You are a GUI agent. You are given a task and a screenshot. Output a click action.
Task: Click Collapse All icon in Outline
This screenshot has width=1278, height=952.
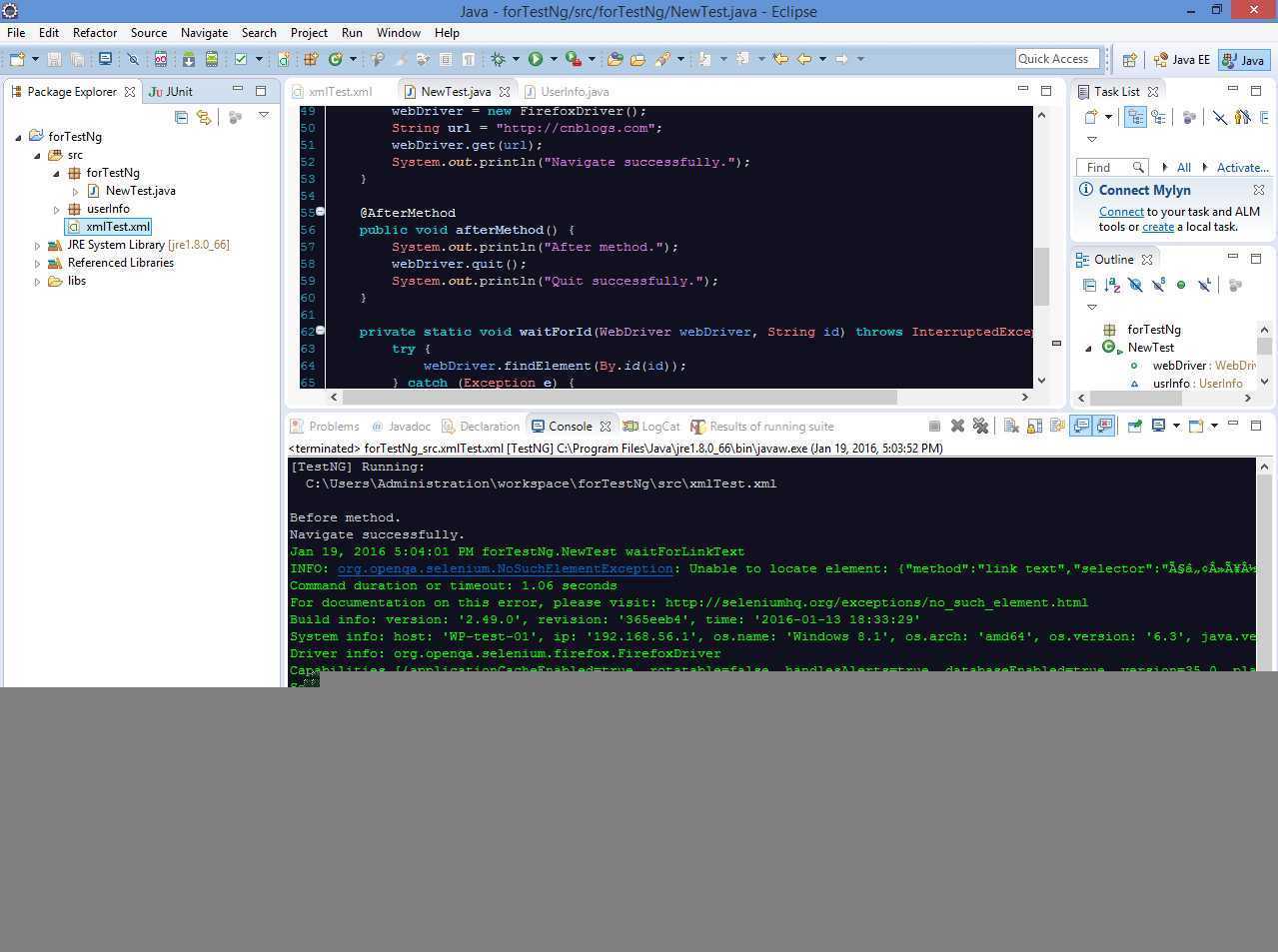pos(1089,285)
